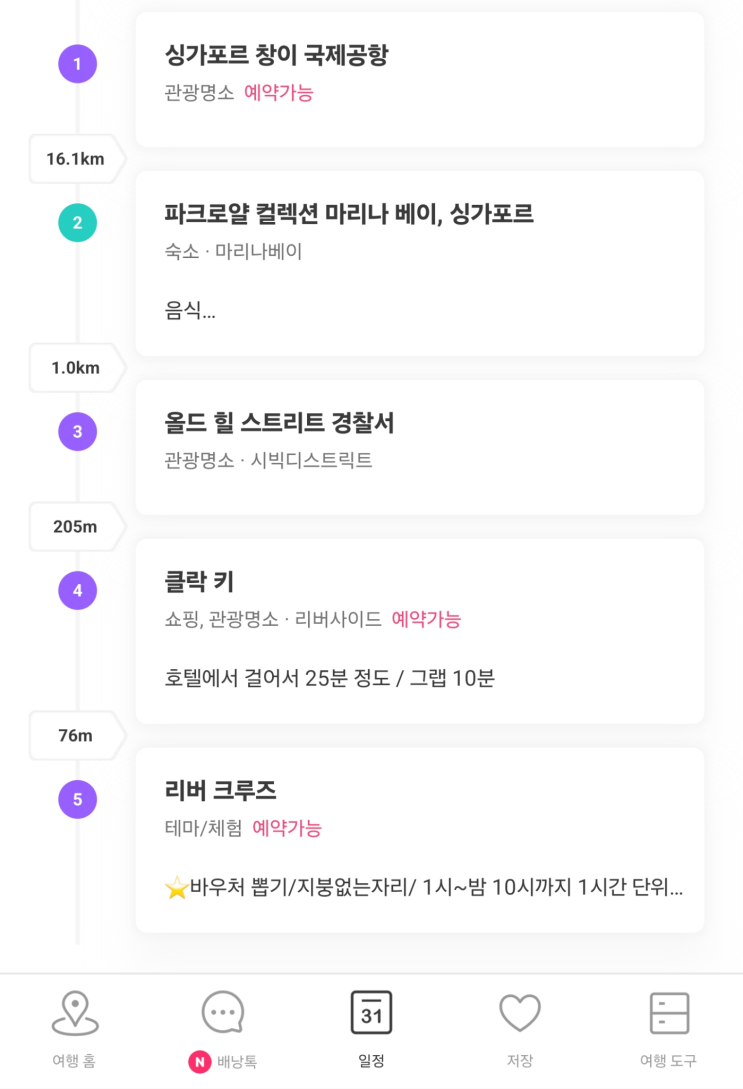Select the 16.1km distance tag
This screenshot has height=1089, width=743.
(x=76, y=159)
